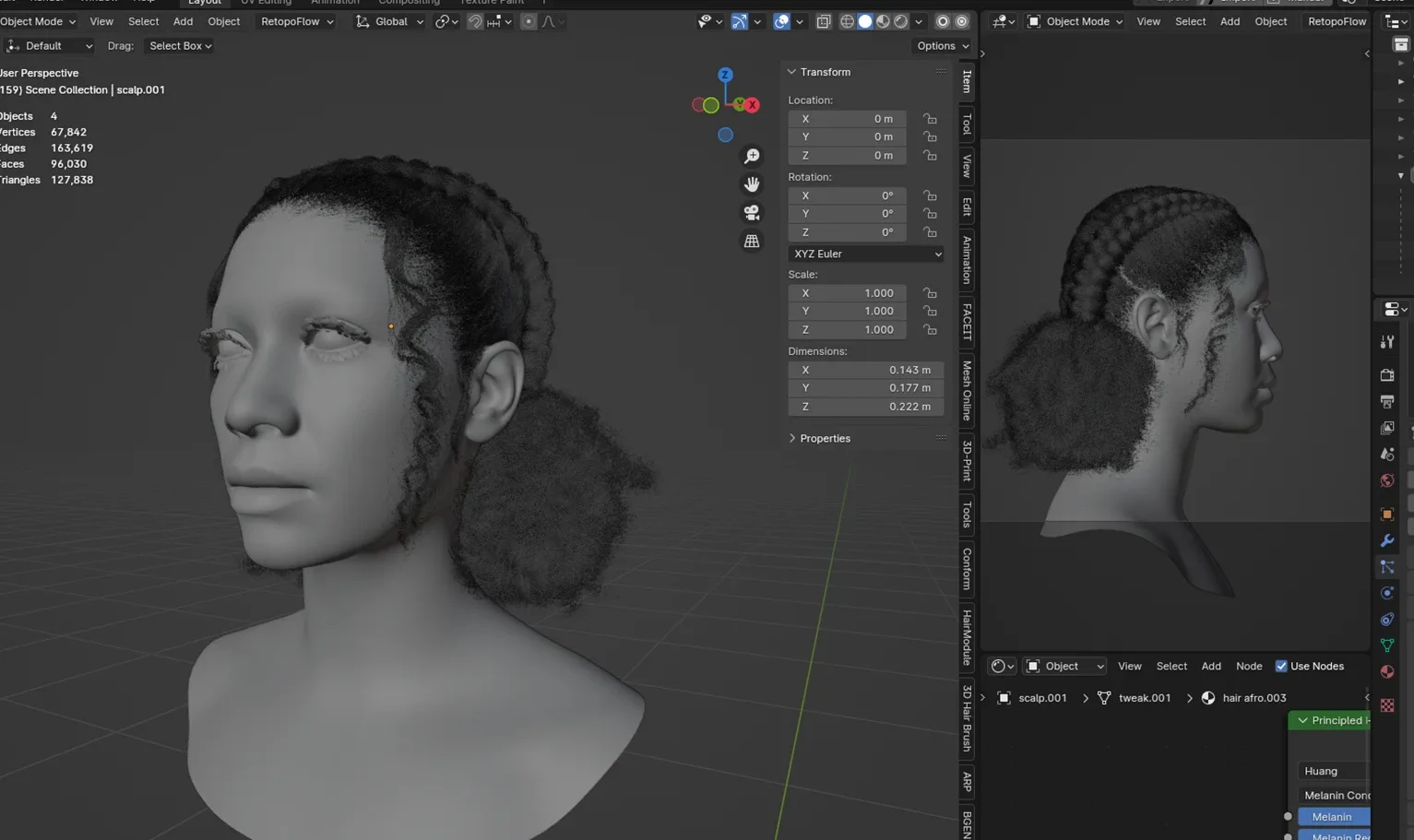Select the Material Properties sphere icon
This screenshot has height=840, width=1414.
coord(1387,671)
